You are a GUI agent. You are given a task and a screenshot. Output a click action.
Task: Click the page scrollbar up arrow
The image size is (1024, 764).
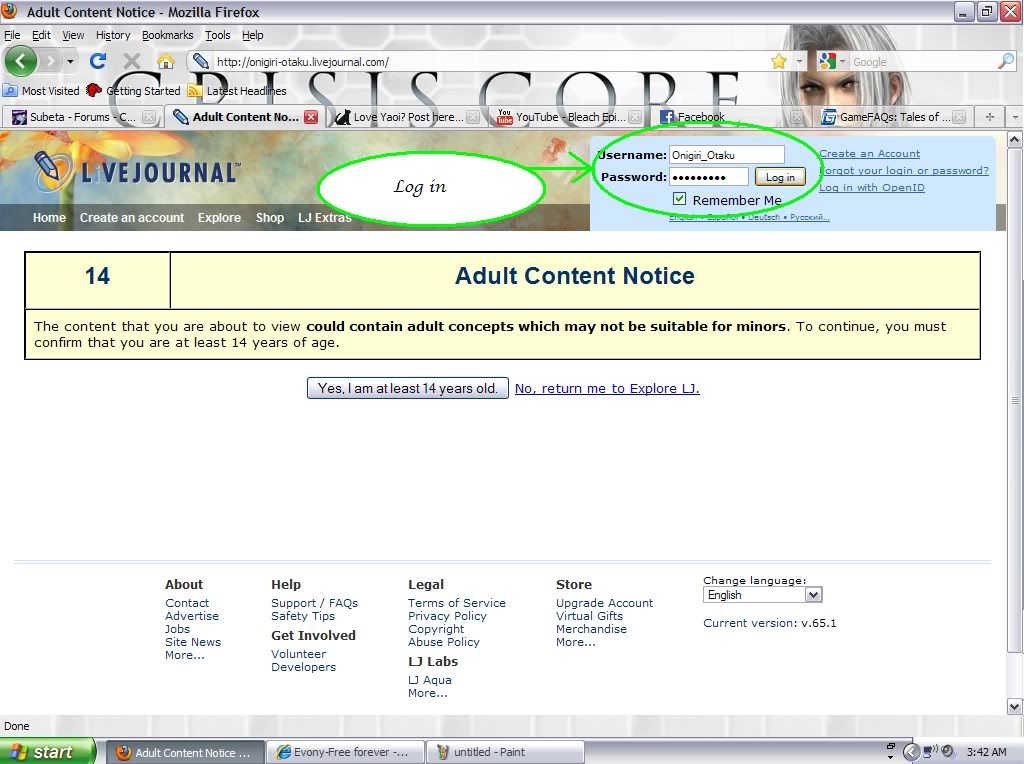click(1014, 138)
